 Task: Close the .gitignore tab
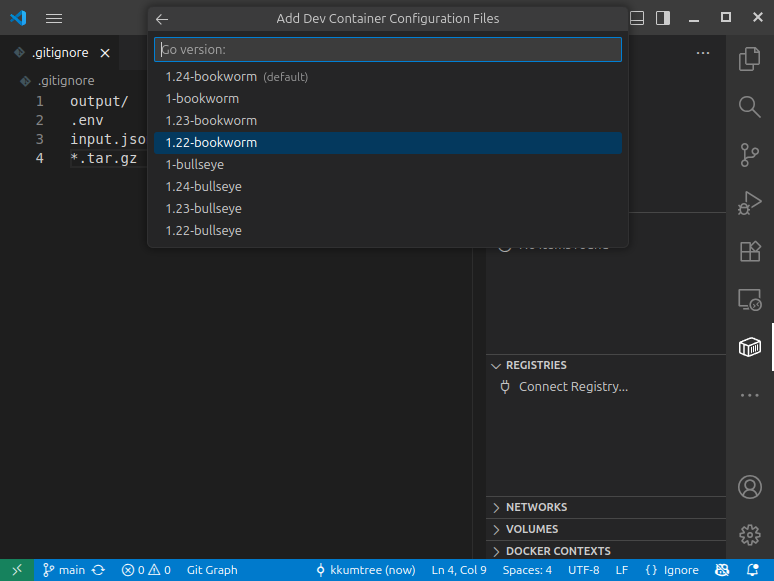(x=105, y=53)
